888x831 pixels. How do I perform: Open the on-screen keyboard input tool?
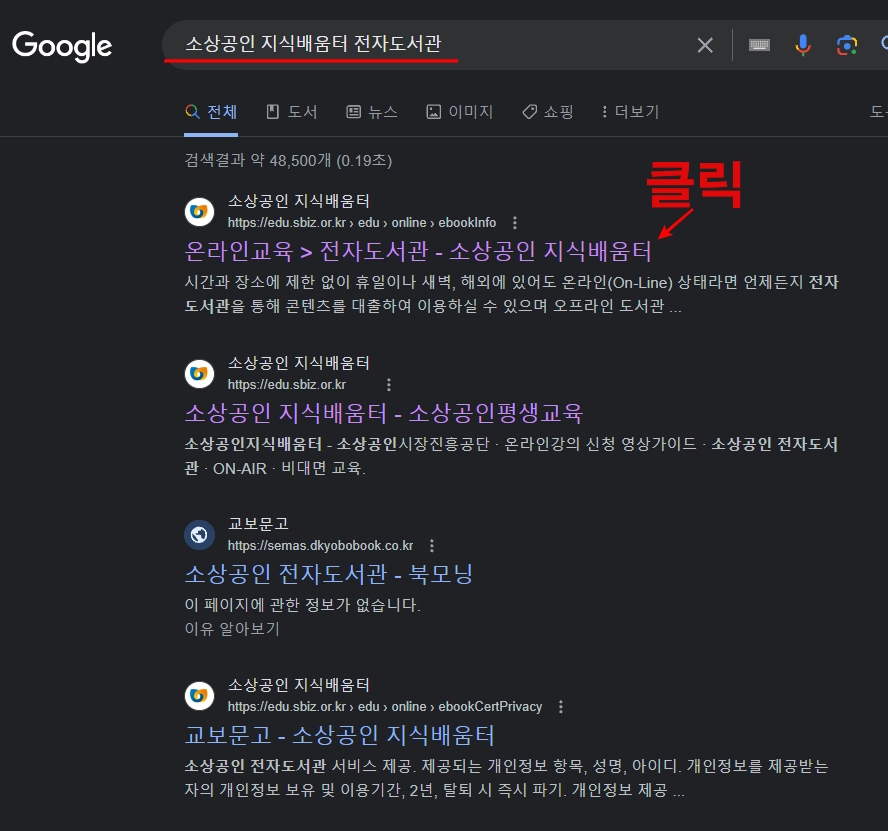759,44
